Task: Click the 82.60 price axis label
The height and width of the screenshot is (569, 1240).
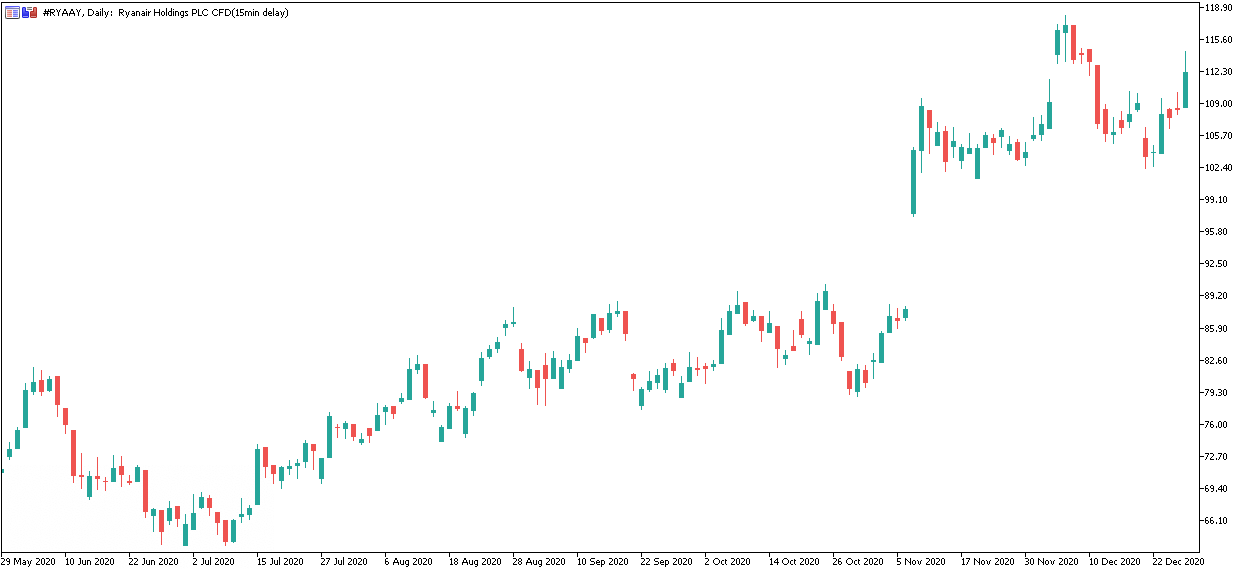Action: click(1216, 360)
